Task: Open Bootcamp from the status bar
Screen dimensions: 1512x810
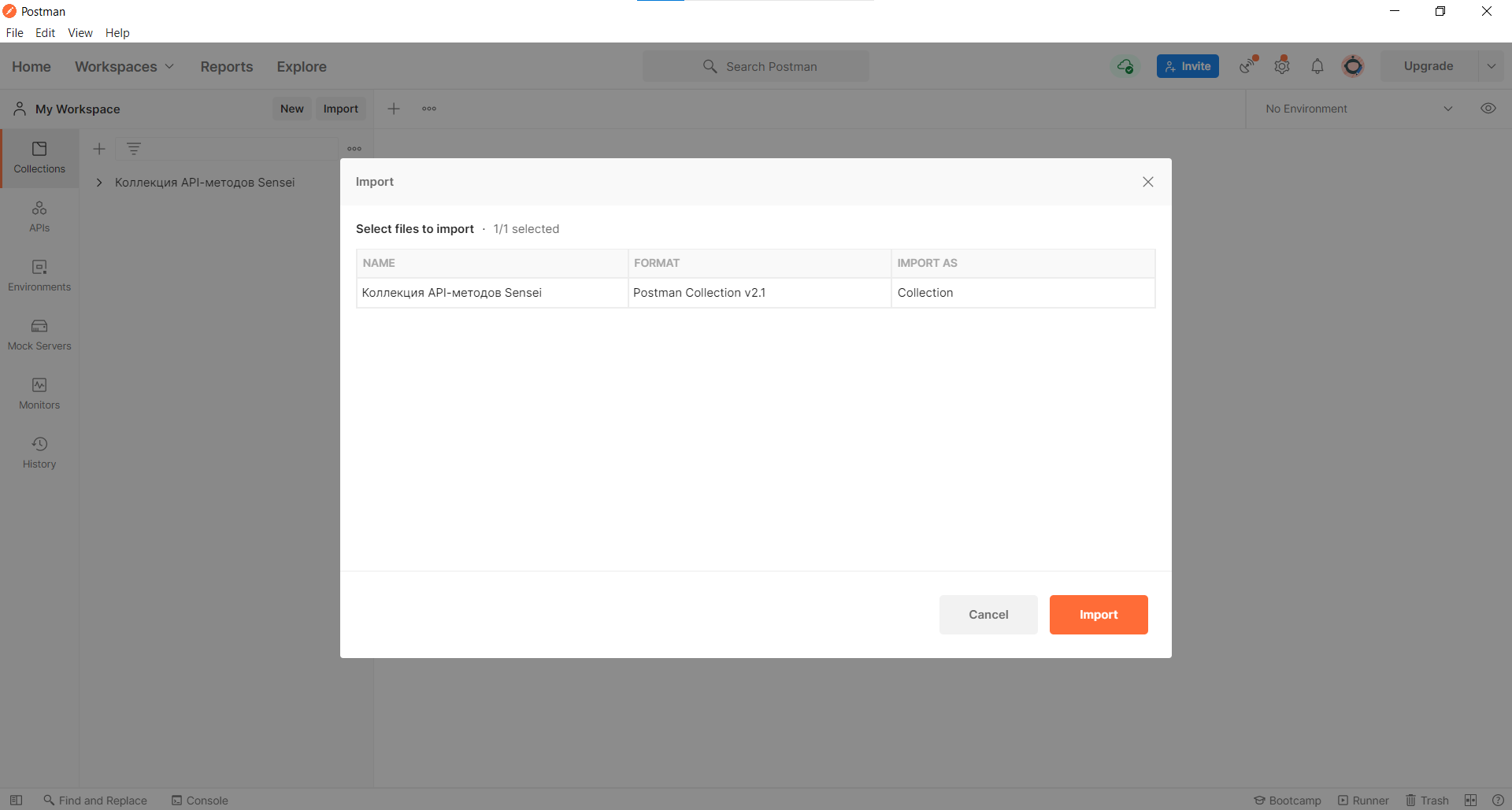Action: point(1288,801)
